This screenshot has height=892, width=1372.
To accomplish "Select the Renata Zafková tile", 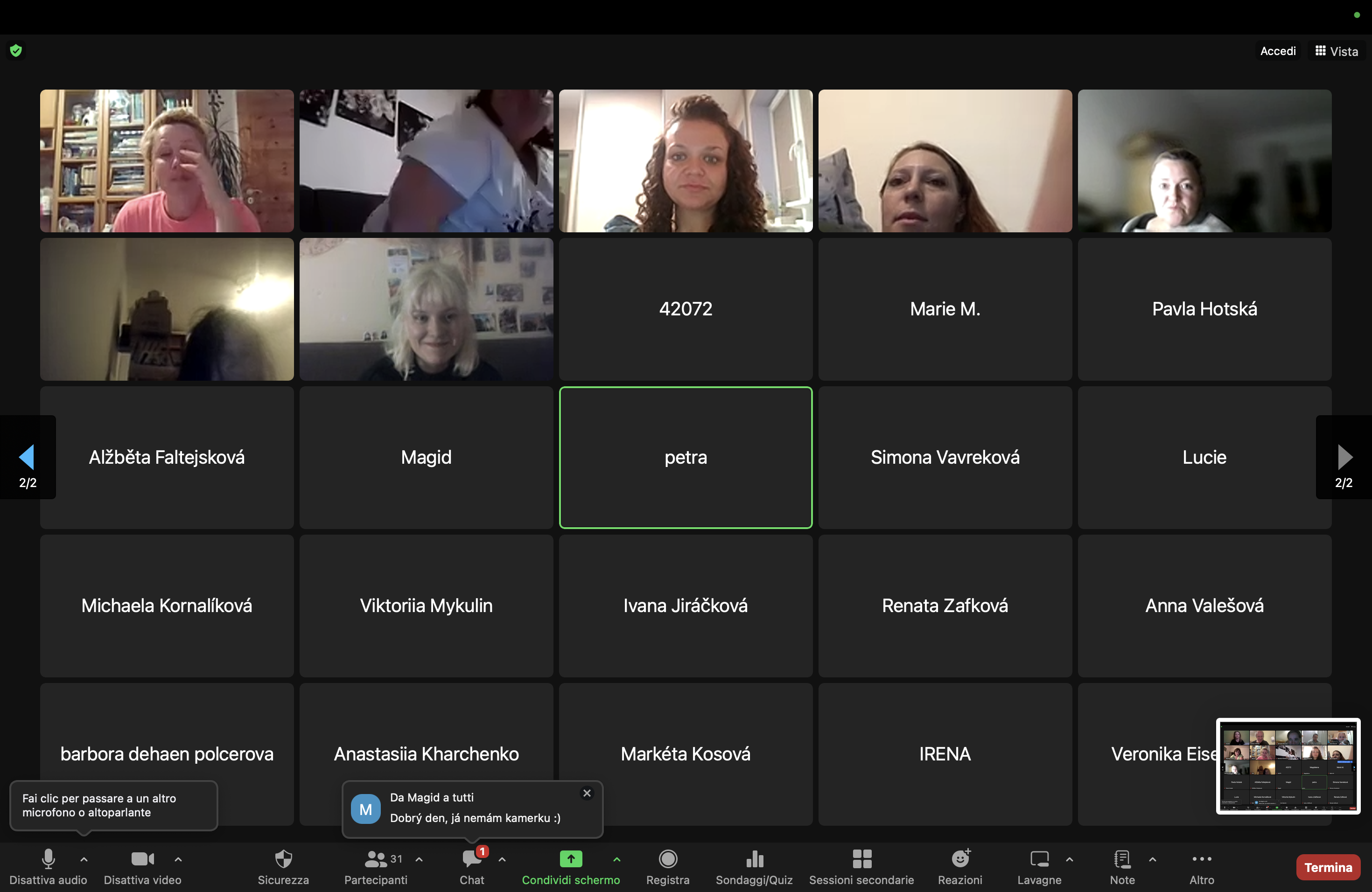I will (x=945, y=606).
